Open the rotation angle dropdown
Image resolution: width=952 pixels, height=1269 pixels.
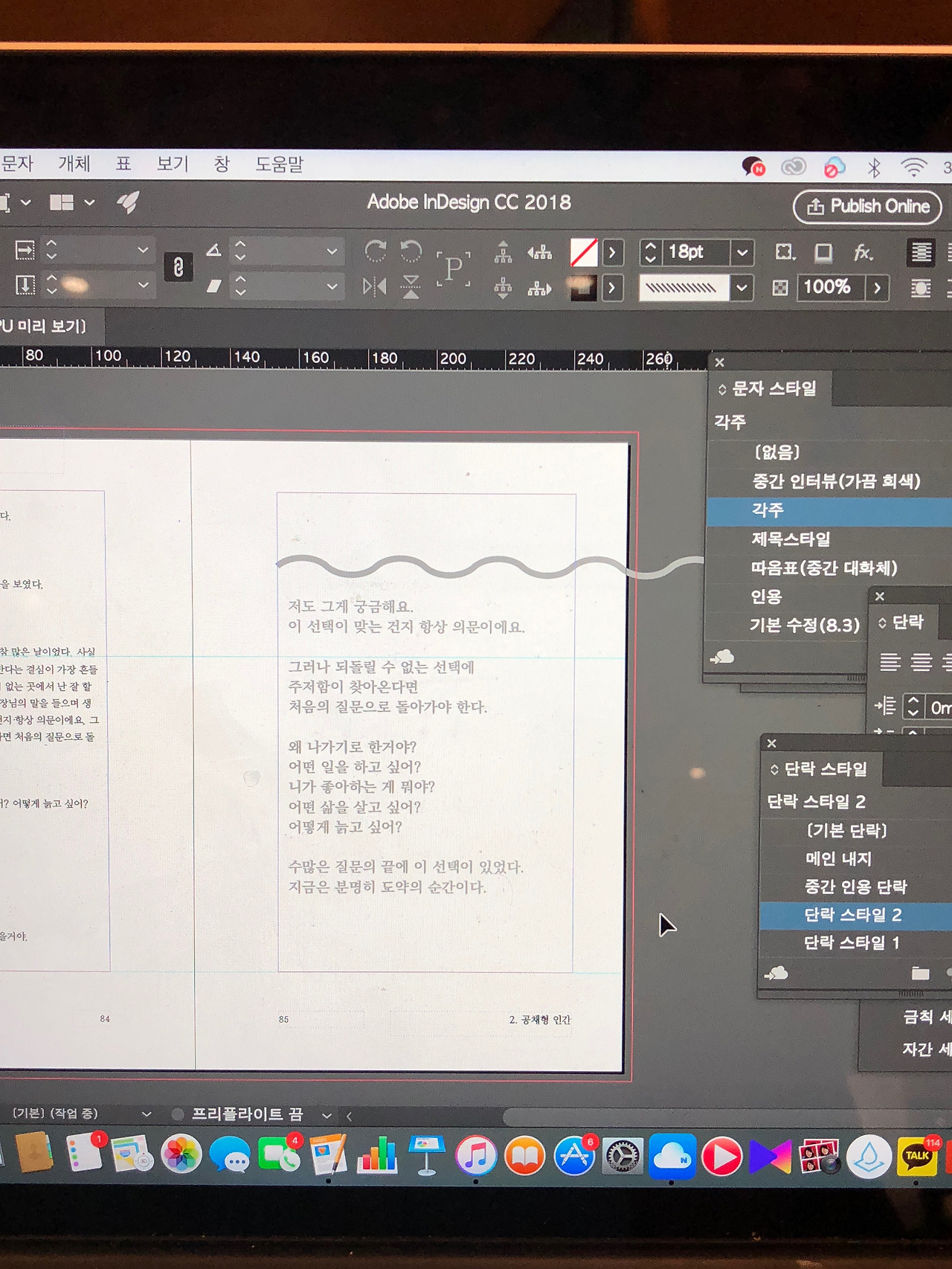332,251
